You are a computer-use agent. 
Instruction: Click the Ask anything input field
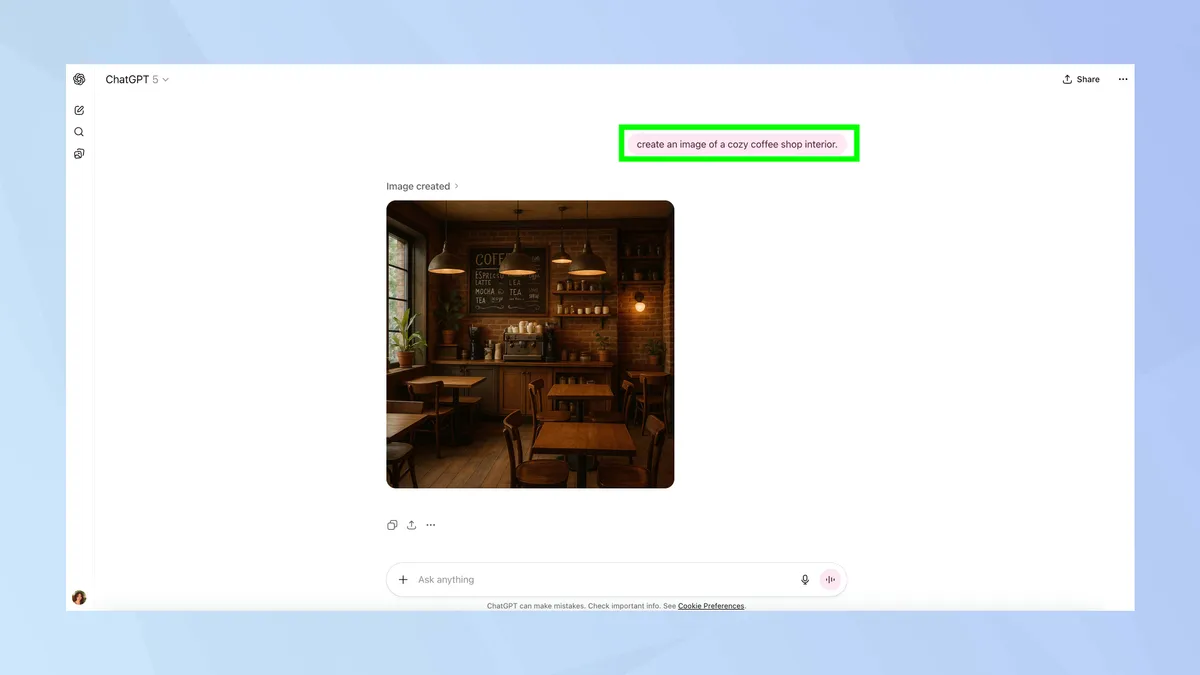pyautogui.click(x=600, y=579)
